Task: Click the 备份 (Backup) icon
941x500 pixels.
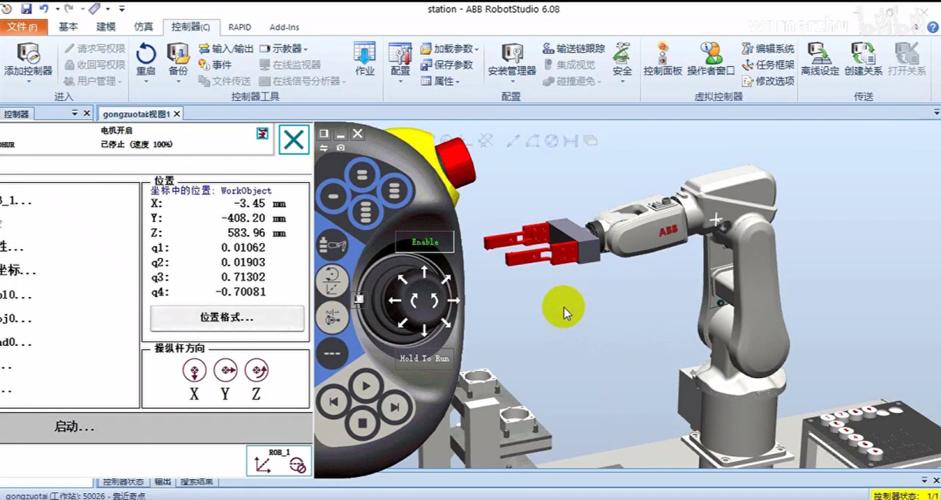Action: 178,54
